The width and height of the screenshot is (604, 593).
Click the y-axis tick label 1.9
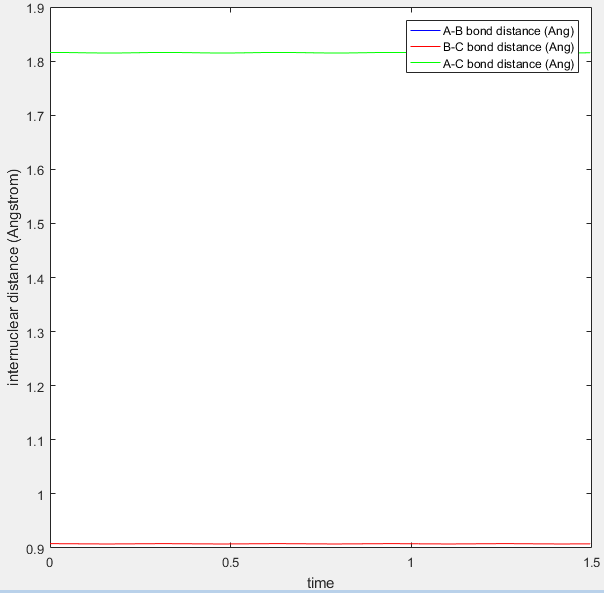click(35, 8)
